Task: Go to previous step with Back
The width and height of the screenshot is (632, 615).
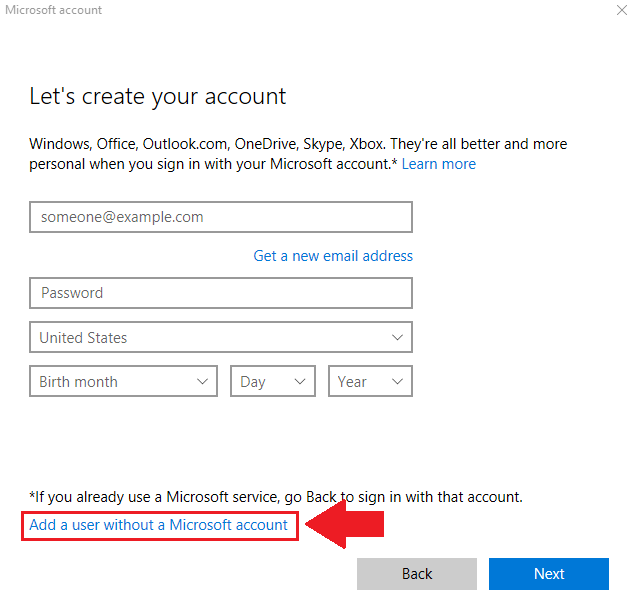Action: [x=417, y=574]
